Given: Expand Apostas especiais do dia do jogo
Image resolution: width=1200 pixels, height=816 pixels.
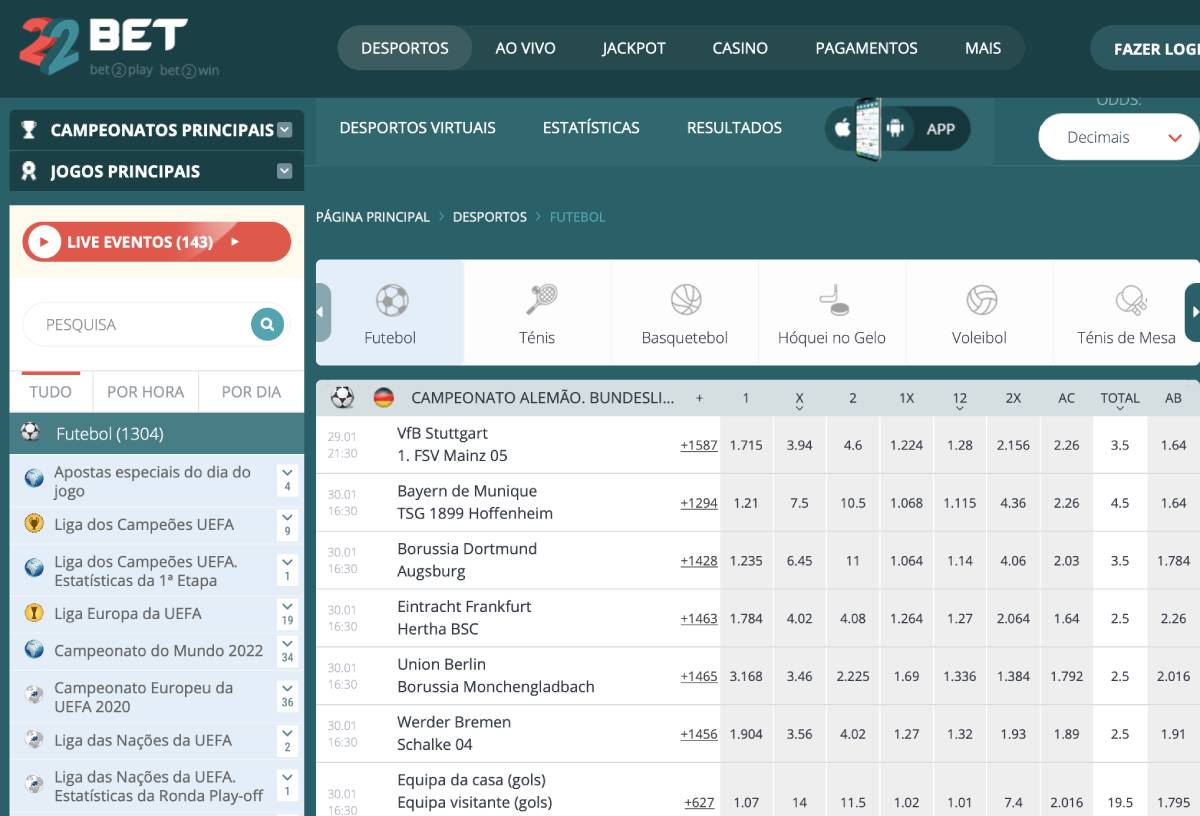Looking at the screenshot, I should 288,480.
